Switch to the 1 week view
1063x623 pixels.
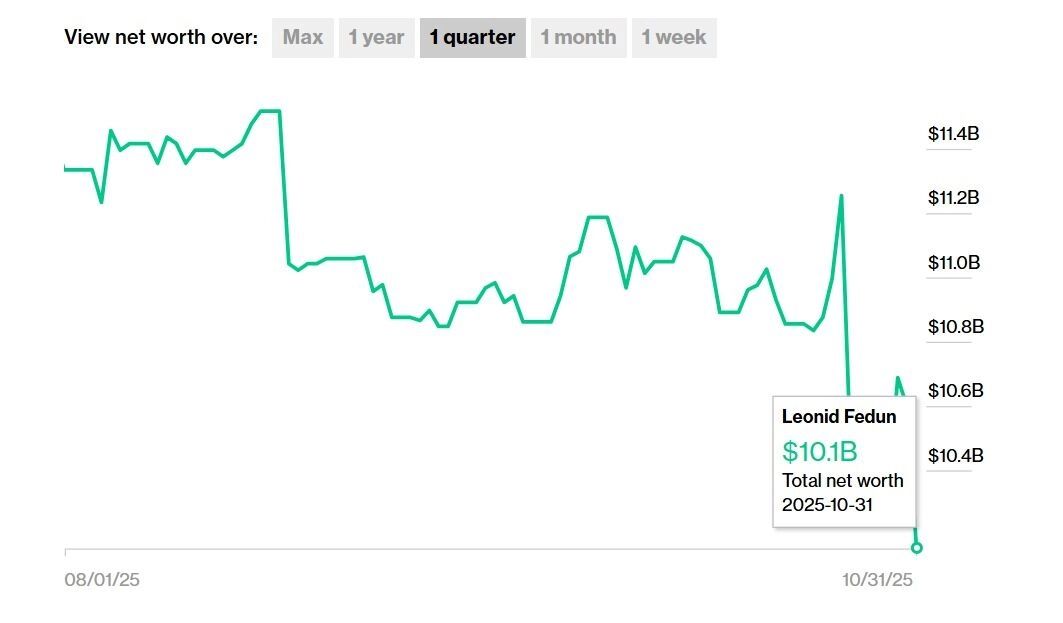pyautogui.click(x=673, y=38)
